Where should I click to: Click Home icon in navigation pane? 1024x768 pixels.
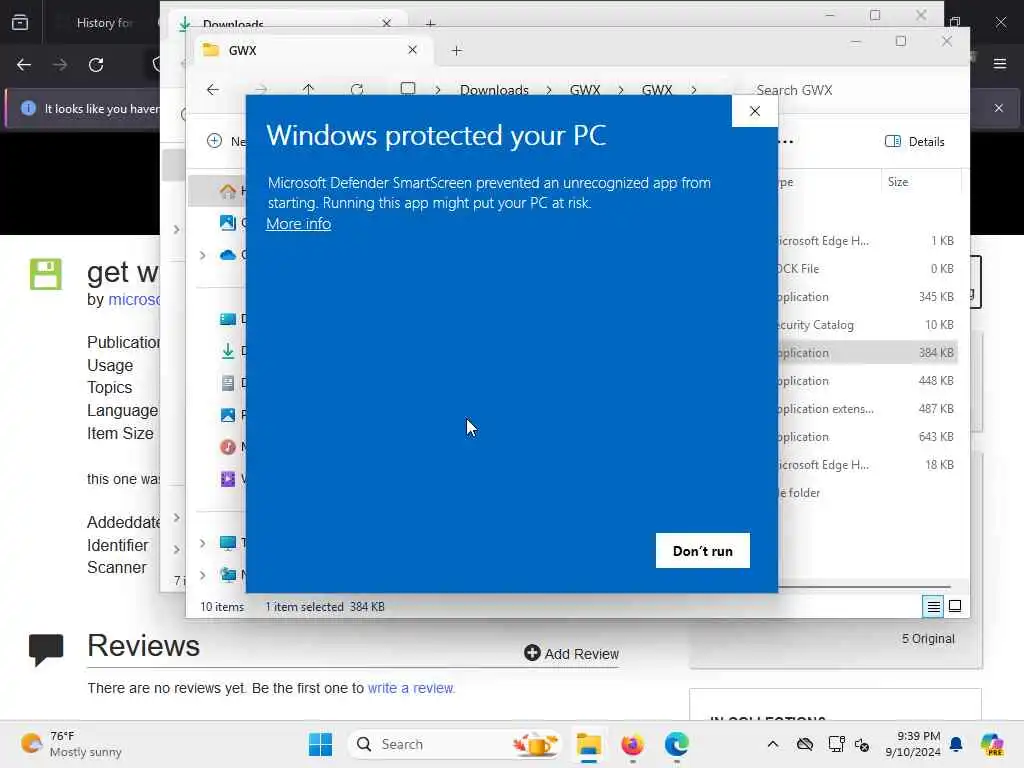(227, 191)
